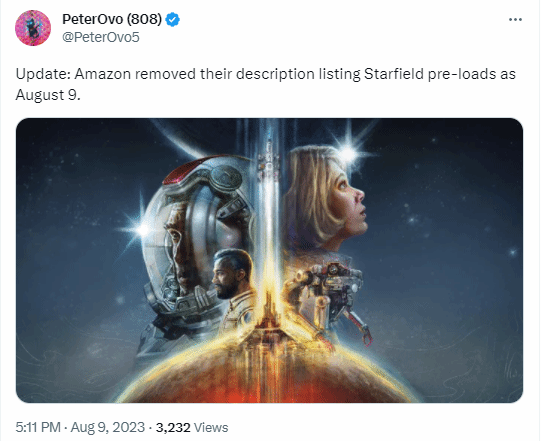Image resolution: width=541 pixels, height=441 pixels.
Task: Open the @PeterOvo5 handle link
Action: click(x=101, y=37)
